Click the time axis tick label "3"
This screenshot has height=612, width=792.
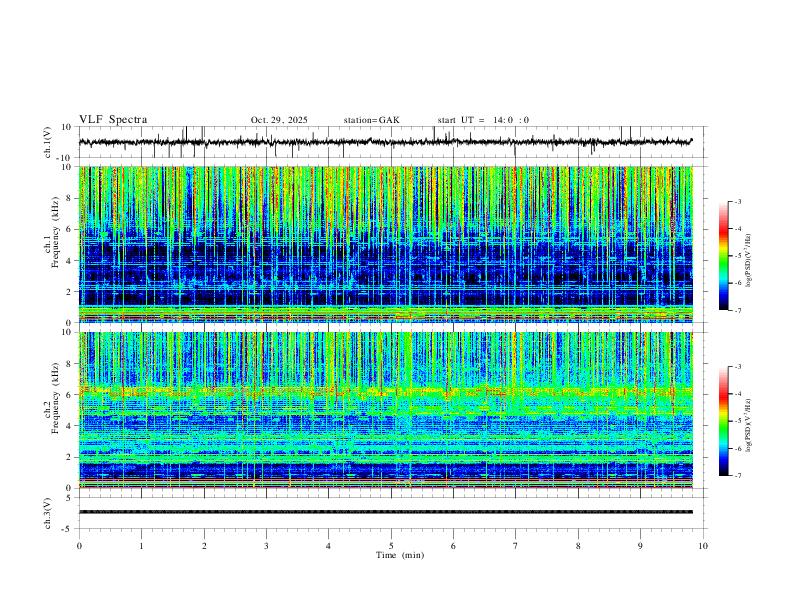(x=266, y=546)
